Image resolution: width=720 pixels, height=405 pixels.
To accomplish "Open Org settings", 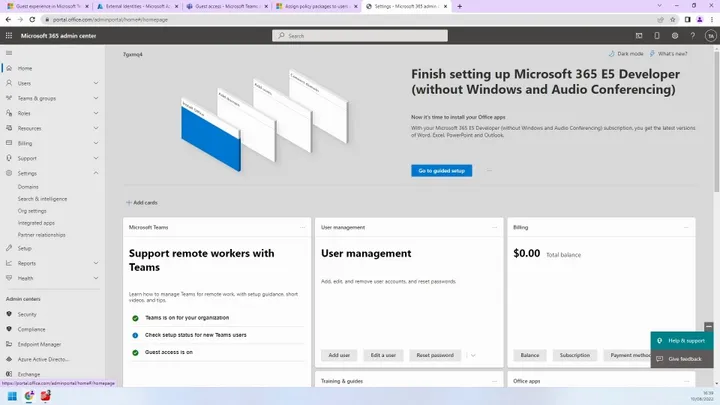I will (32, 211).
